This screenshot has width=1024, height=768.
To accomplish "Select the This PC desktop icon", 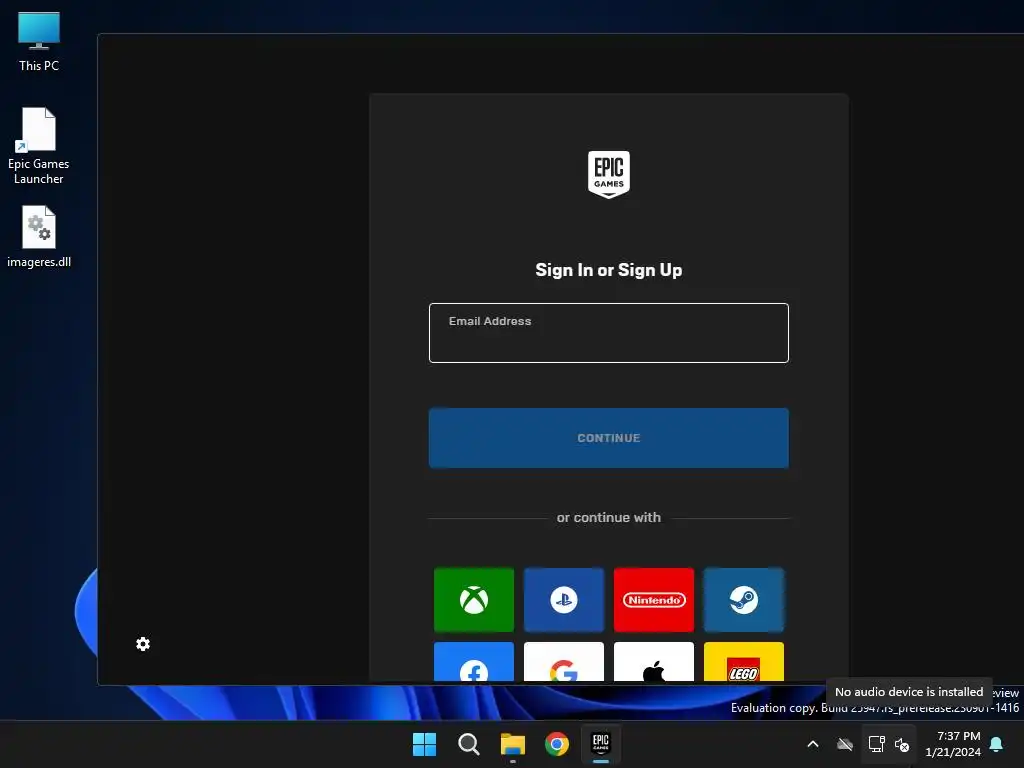I will tap(39, 42).
